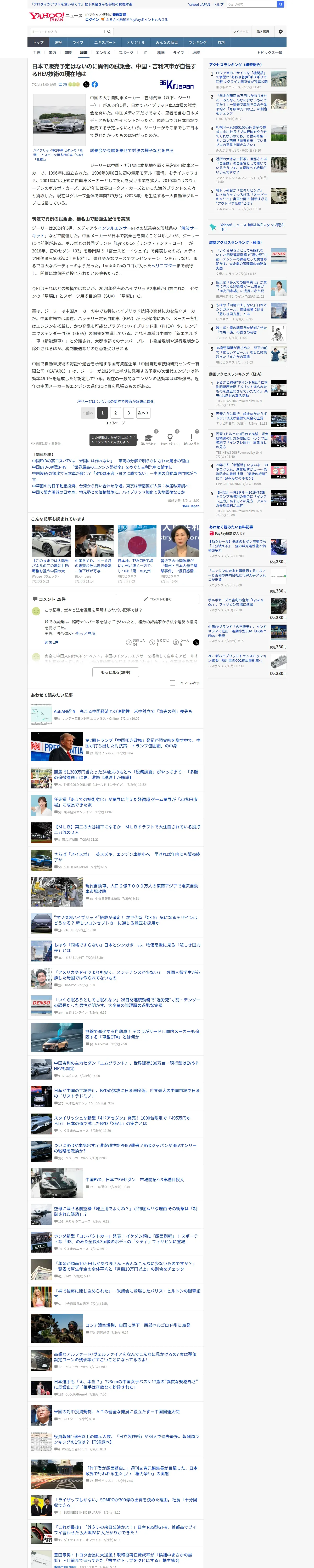Image resolution: width=314 pixels, height=1568 pixels.
Task: Close the reaction tooltip popup
Action: [135, 437]
